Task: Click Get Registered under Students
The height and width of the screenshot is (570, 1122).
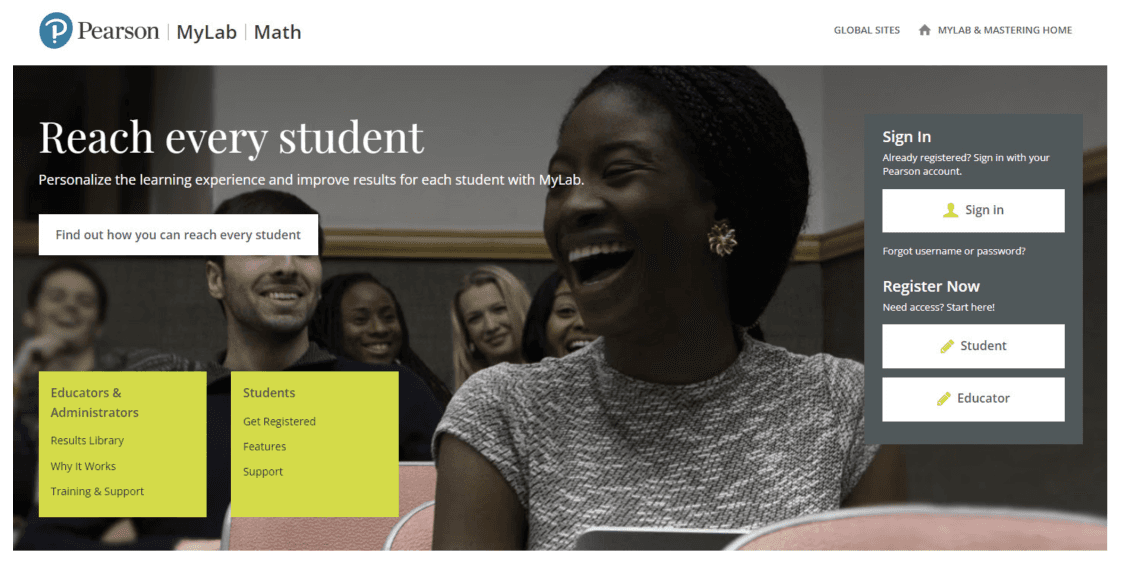Action: [279, 422]
